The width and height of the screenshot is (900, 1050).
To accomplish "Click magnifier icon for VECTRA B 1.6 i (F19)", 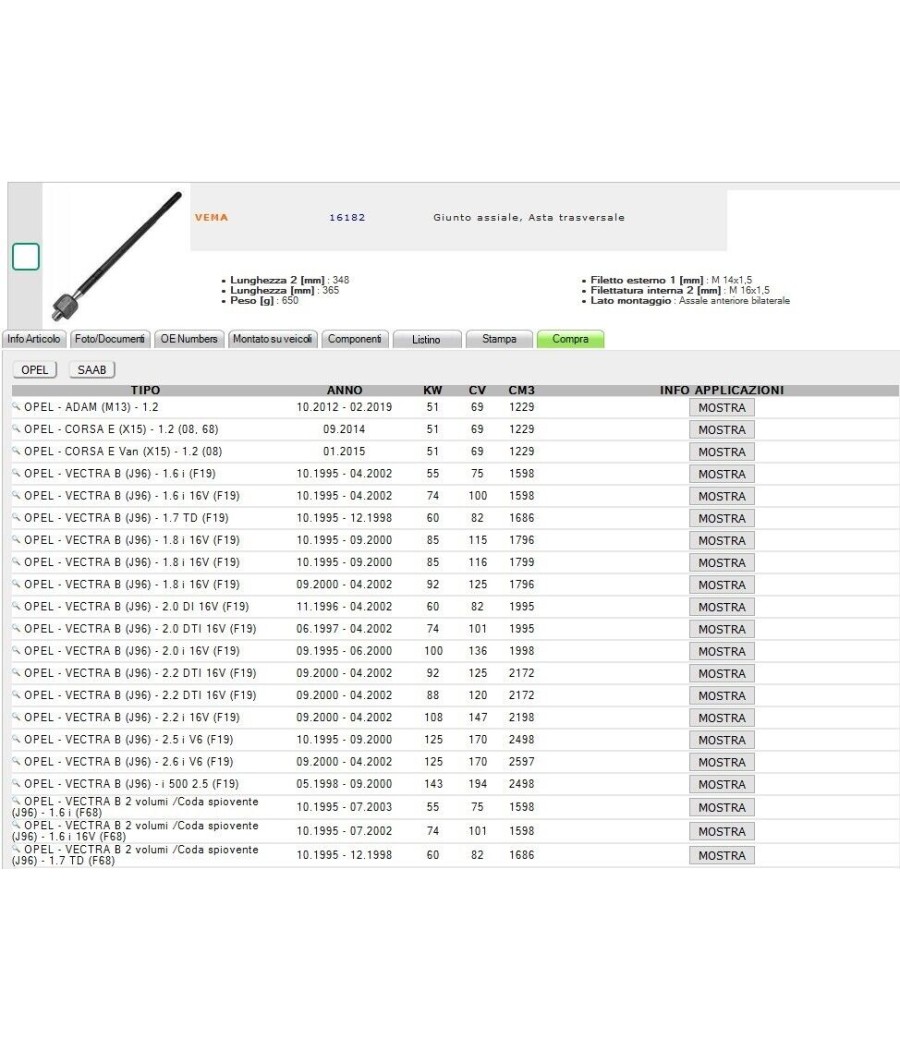I will (x=16, y=473).
